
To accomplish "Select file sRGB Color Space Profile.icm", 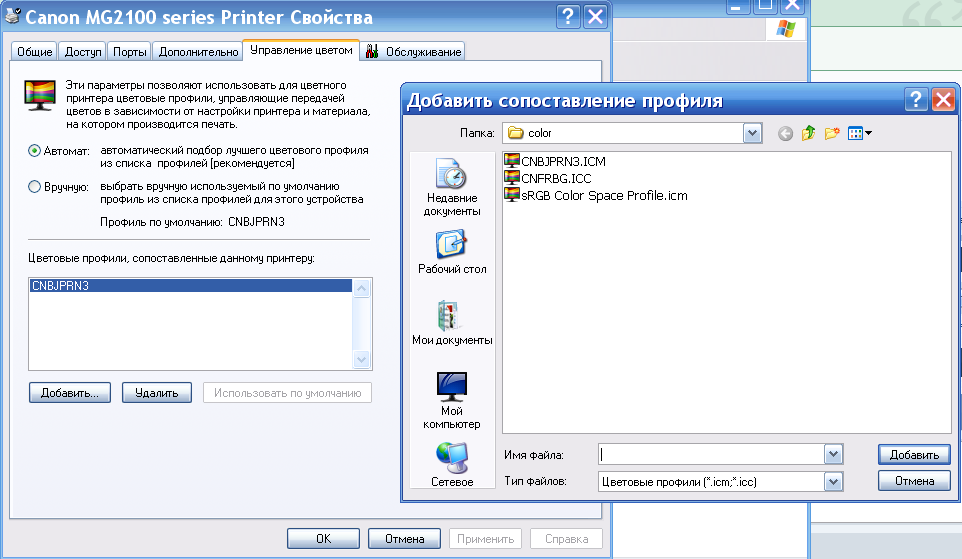I will [x=604, y=196].
